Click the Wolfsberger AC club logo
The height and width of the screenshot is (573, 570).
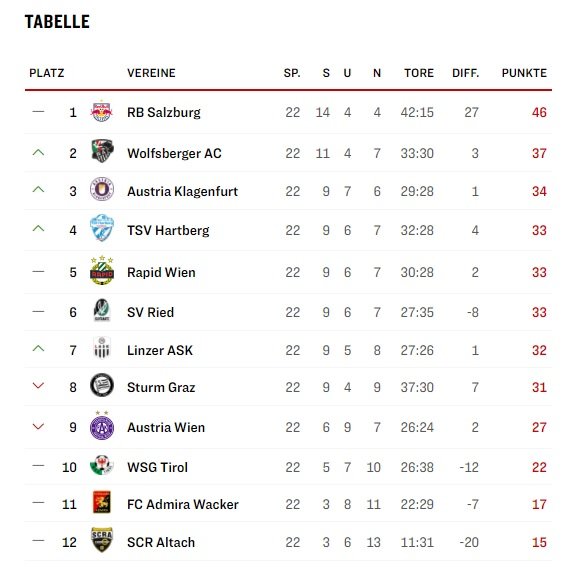pyautogui.click(x=102, y=151)
